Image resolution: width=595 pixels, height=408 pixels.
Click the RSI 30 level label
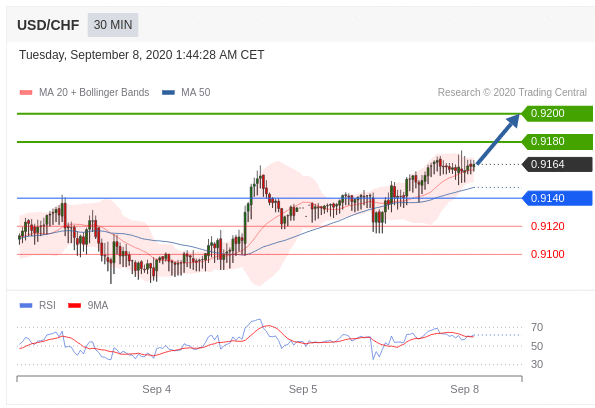(537, 364)
